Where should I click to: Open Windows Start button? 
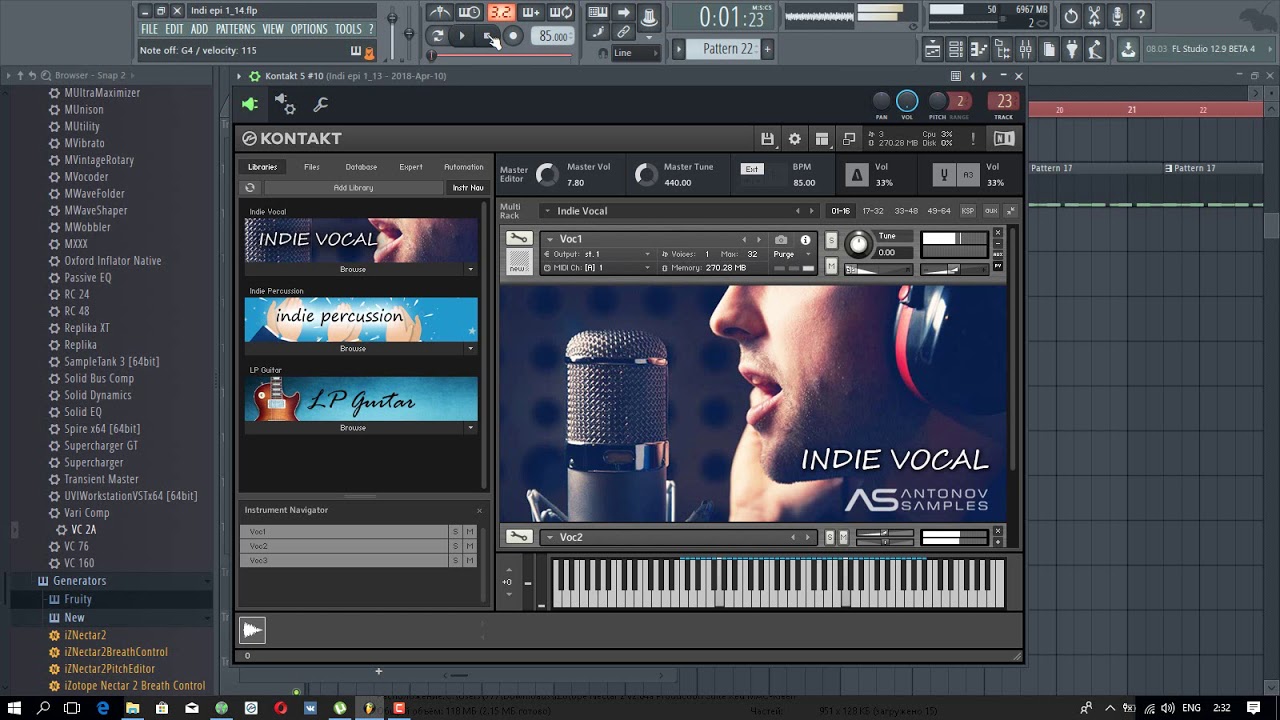tap(15, 708)
